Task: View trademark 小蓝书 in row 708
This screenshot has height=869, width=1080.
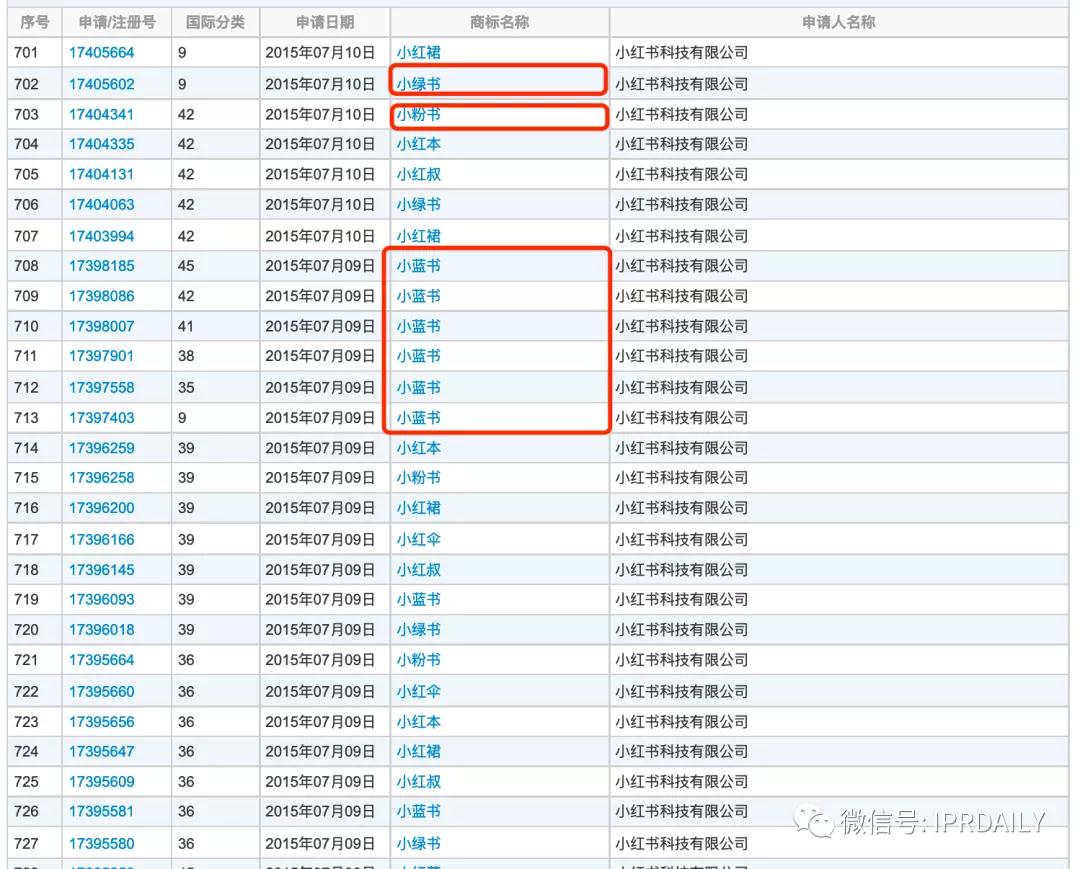Action: coord(418,266)
